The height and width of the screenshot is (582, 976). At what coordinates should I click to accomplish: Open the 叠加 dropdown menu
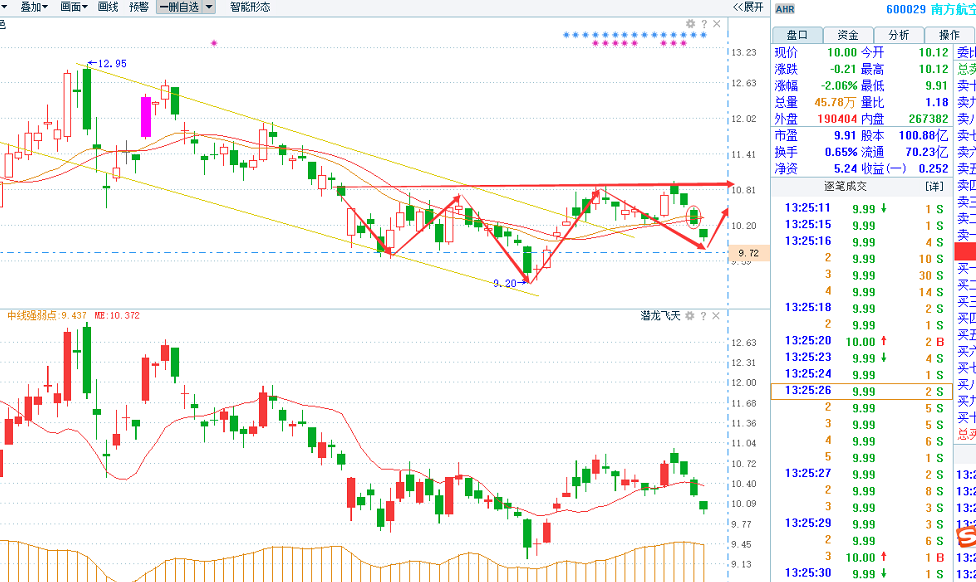(33, 7)
